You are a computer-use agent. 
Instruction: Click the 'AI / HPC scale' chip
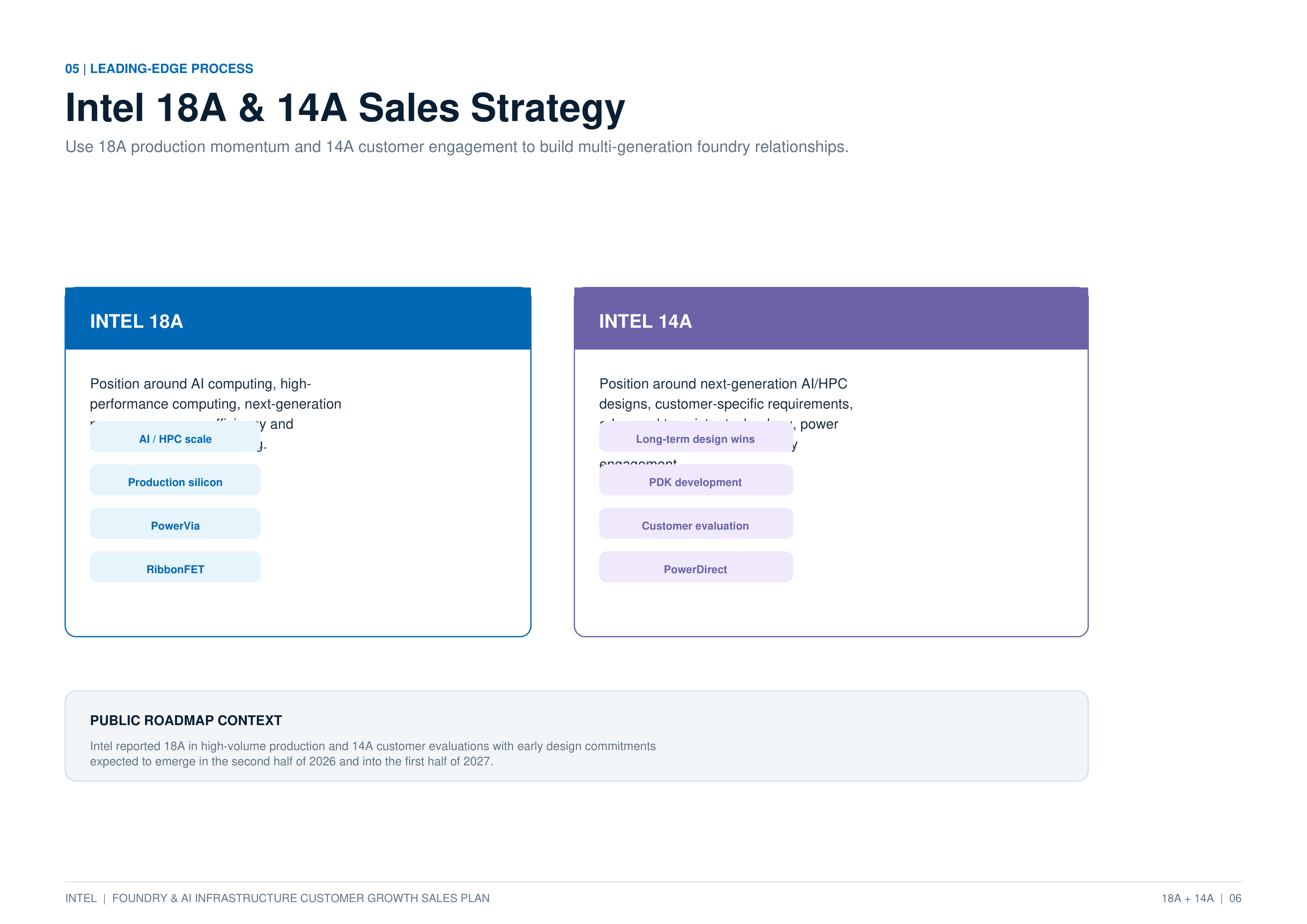tap(175, 436)
